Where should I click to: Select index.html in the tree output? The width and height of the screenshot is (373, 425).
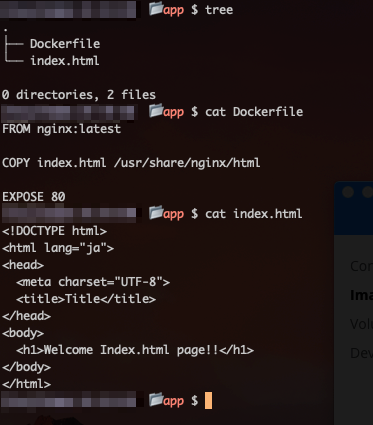pos(65,61)
